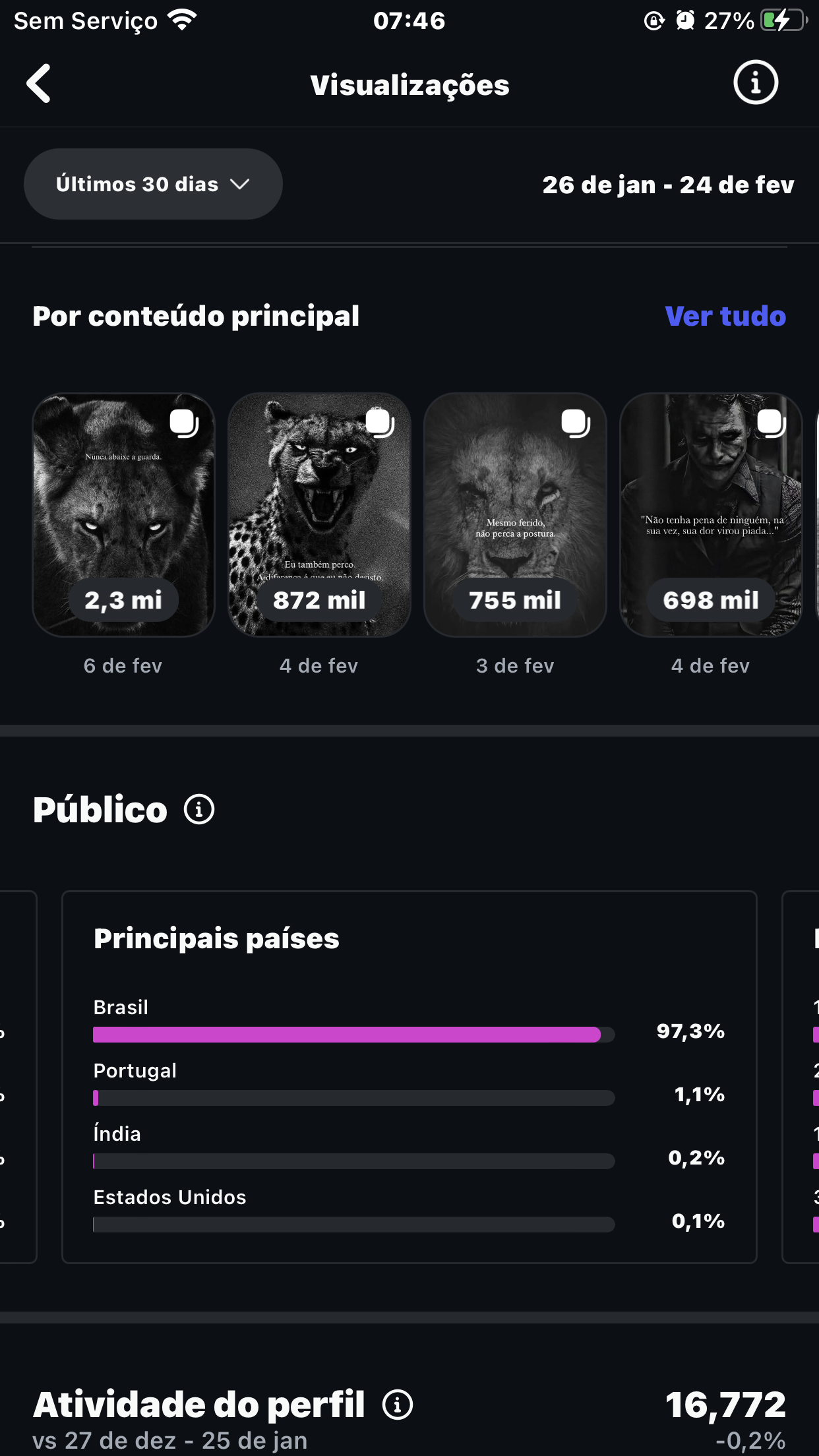Select the Principais países card title
The image size is (819, 1456).
216,939
